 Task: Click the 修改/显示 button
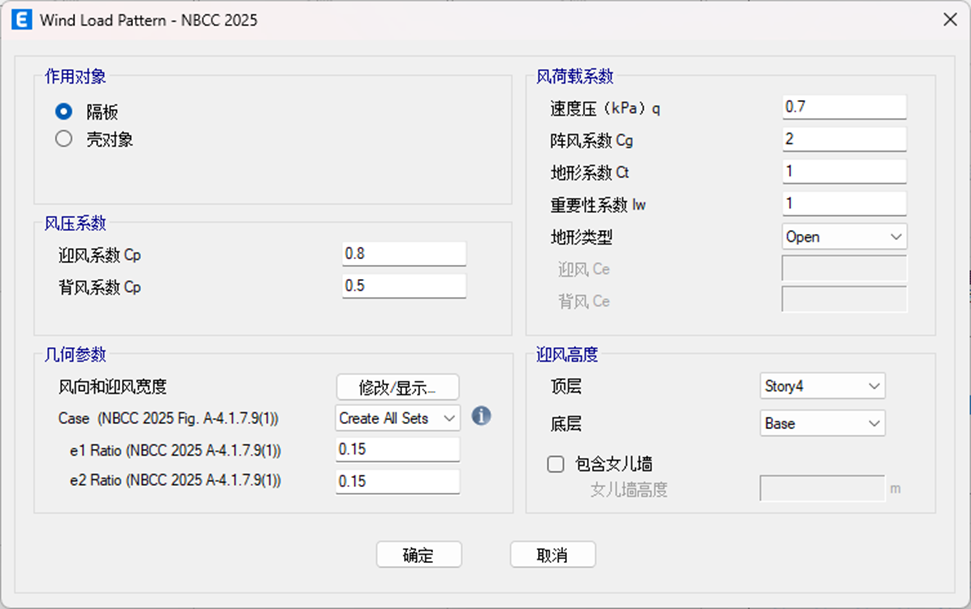tap(397, 387)
